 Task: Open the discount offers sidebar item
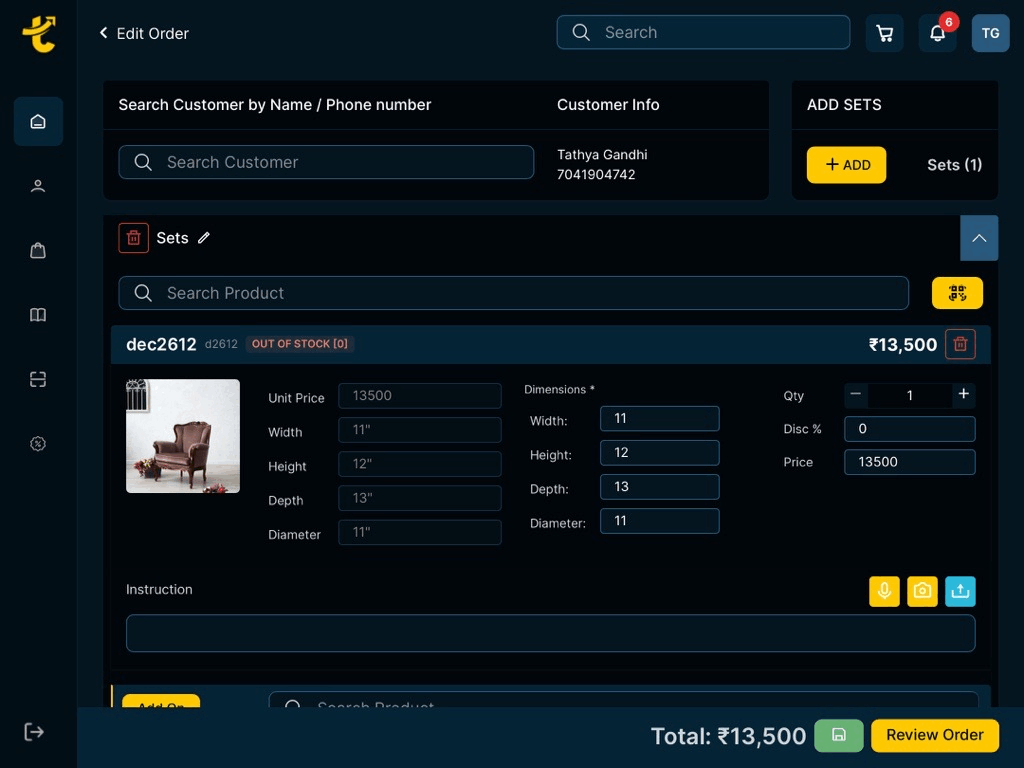pyautogui.click(x=38, y=444)
